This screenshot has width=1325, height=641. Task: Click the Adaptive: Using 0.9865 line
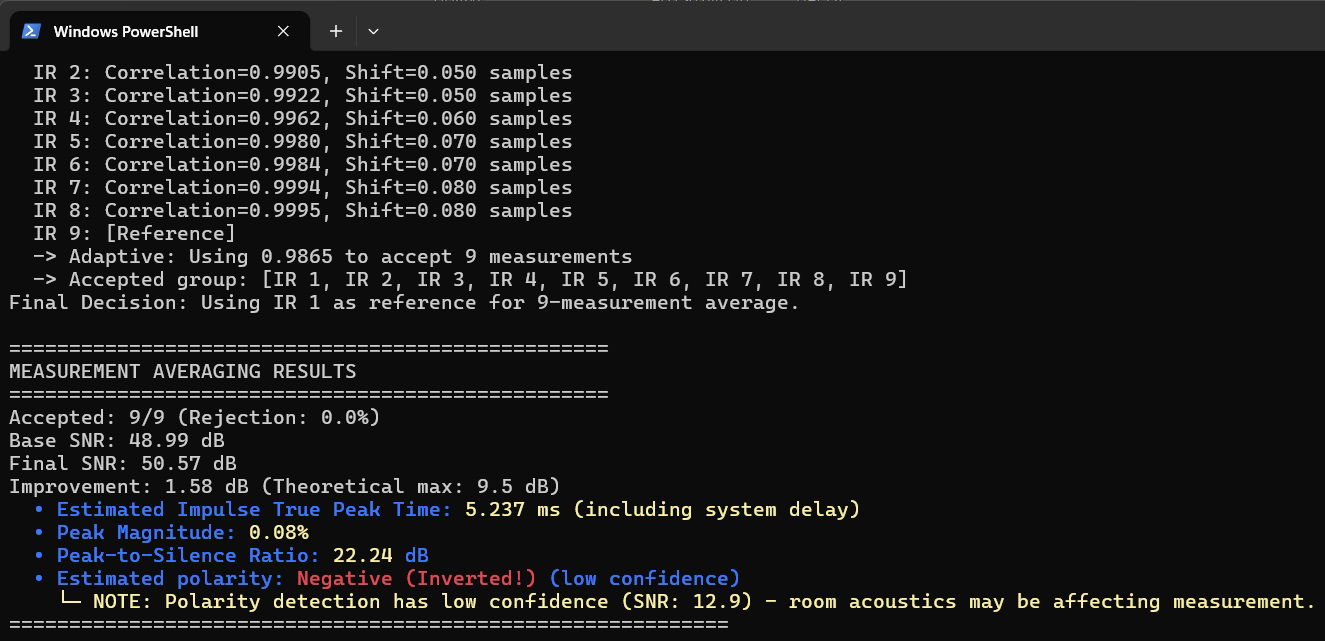pos(332,256)
